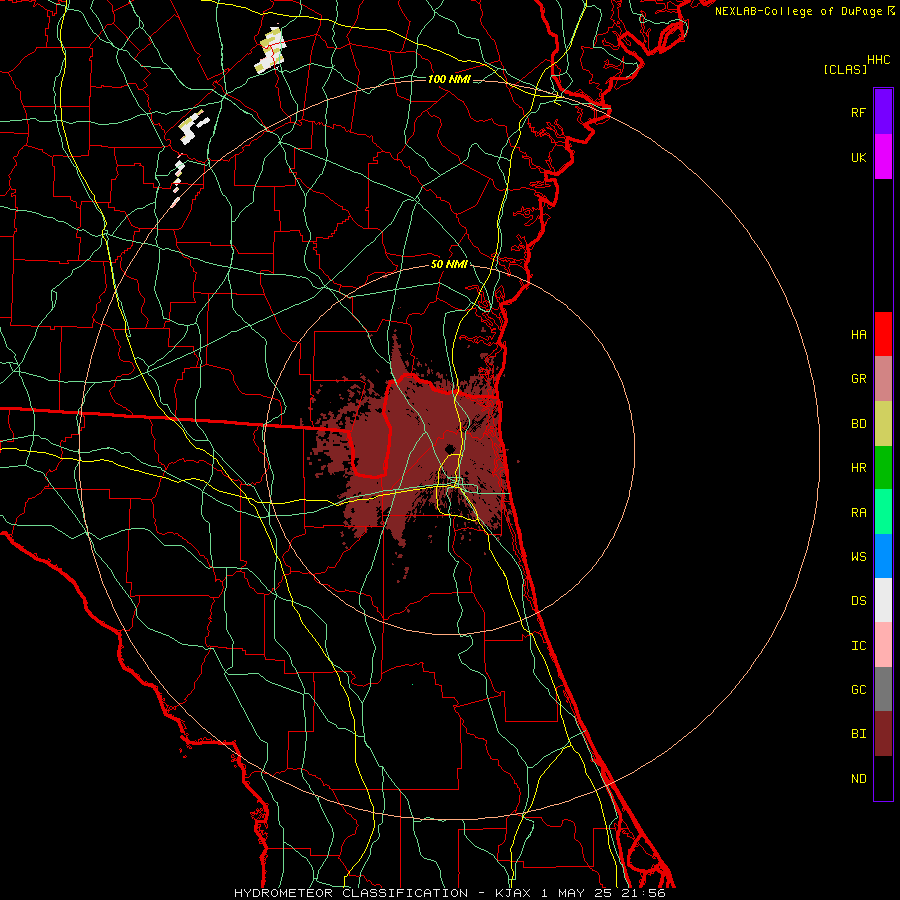This screenshot has height=900, width=900.
Task: Click the BD legend label
Action: [858, 424]
